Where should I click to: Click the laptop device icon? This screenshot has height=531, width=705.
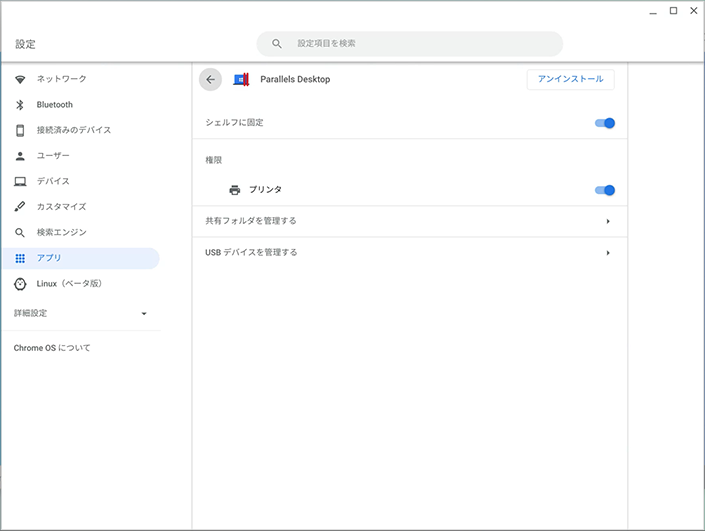[x=20, y=181]
